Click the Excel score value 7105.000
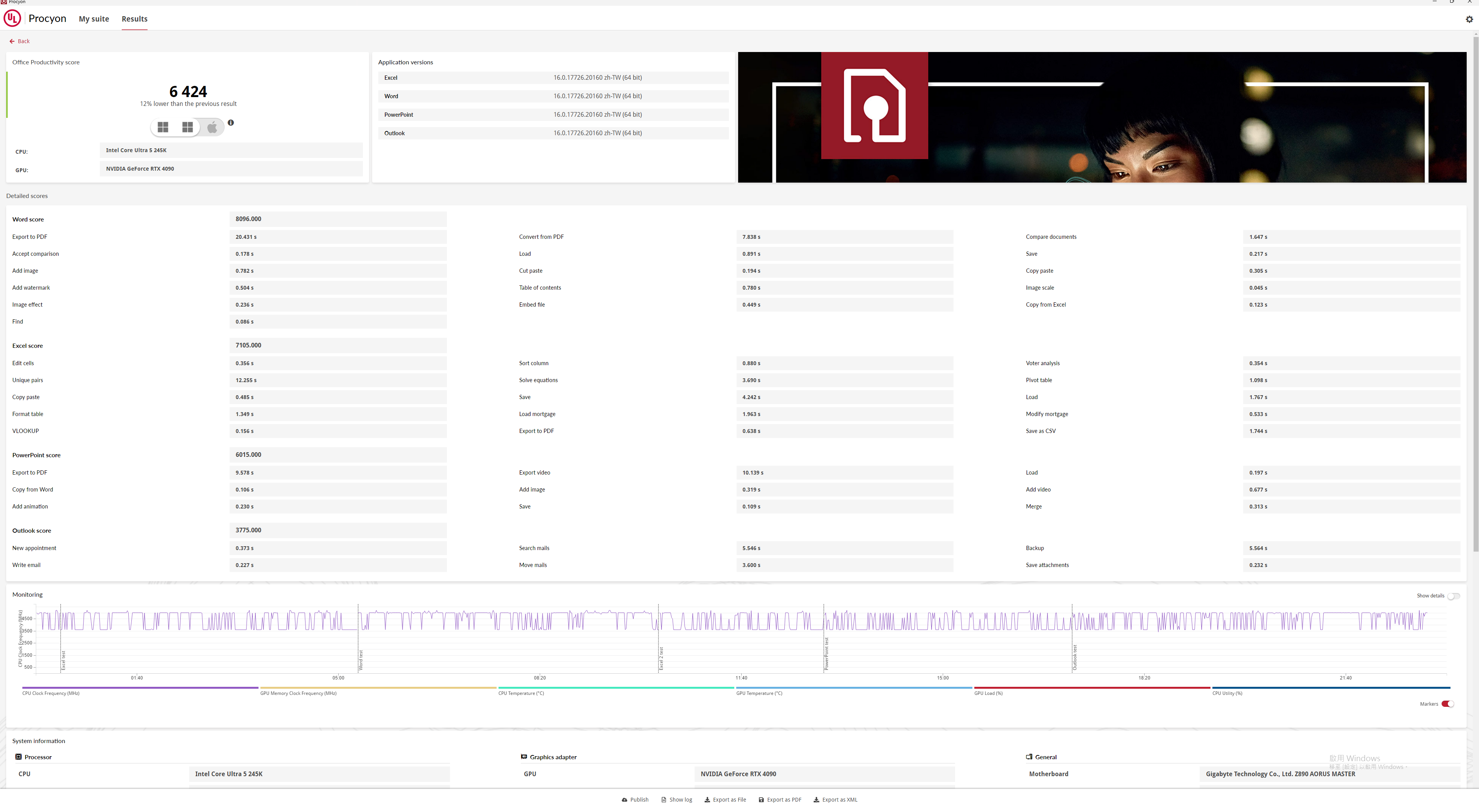The width and height of the screenshot is (1479, 812). point(338,345)
